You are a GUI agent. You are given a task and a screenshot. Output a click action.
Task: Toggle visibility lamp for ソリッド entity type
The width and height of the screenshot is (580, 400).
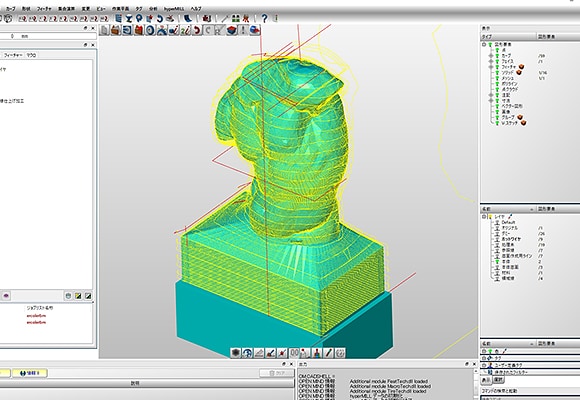tap(498, 73)
